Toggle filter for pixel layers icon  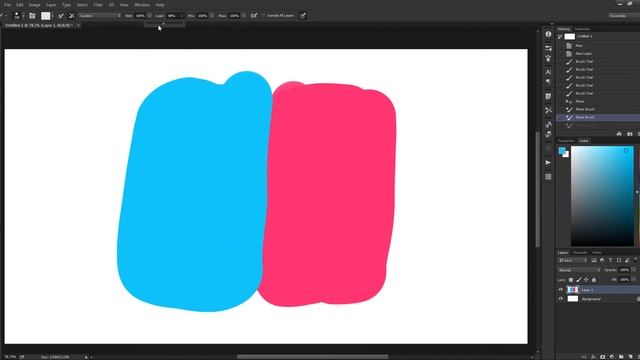594,260
